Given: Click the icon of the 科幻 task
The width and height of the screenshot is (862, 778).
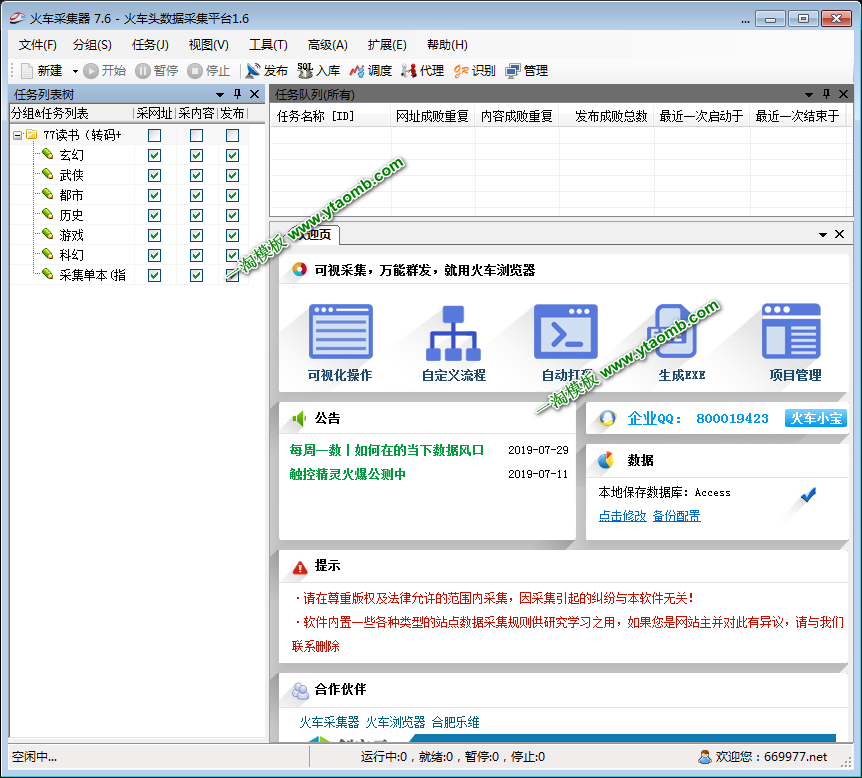Looking at the screenshot, I should [48, 253].
